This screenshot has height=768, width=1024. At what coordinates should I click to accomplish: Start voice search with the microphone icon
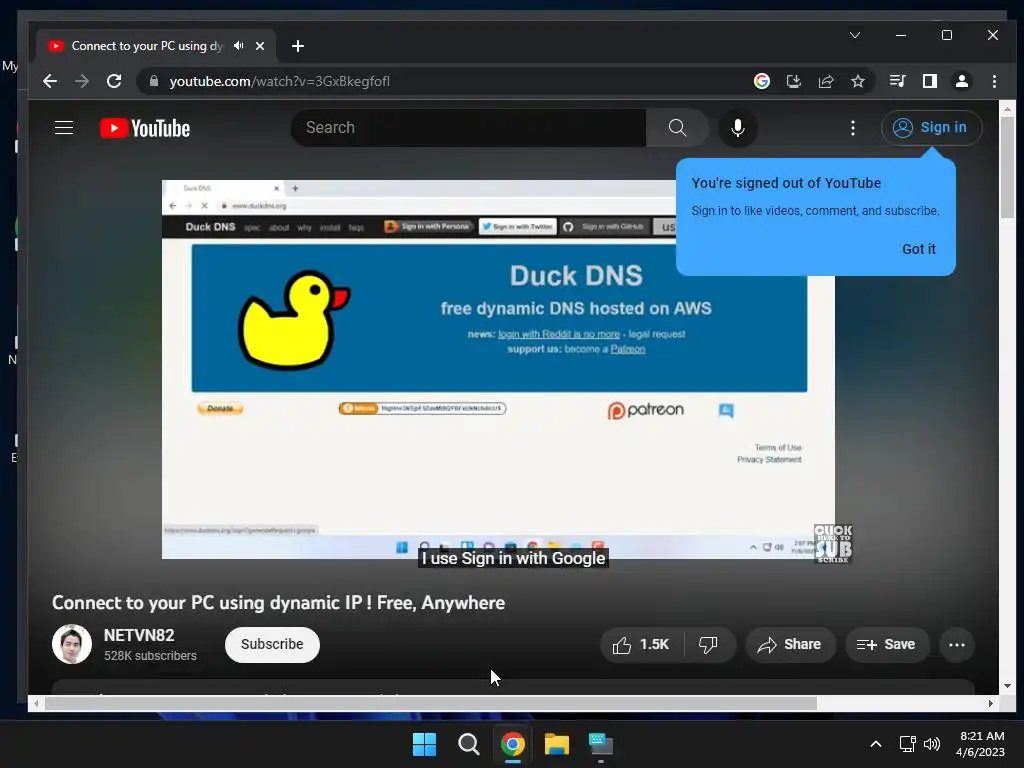[x=738, y=128]
